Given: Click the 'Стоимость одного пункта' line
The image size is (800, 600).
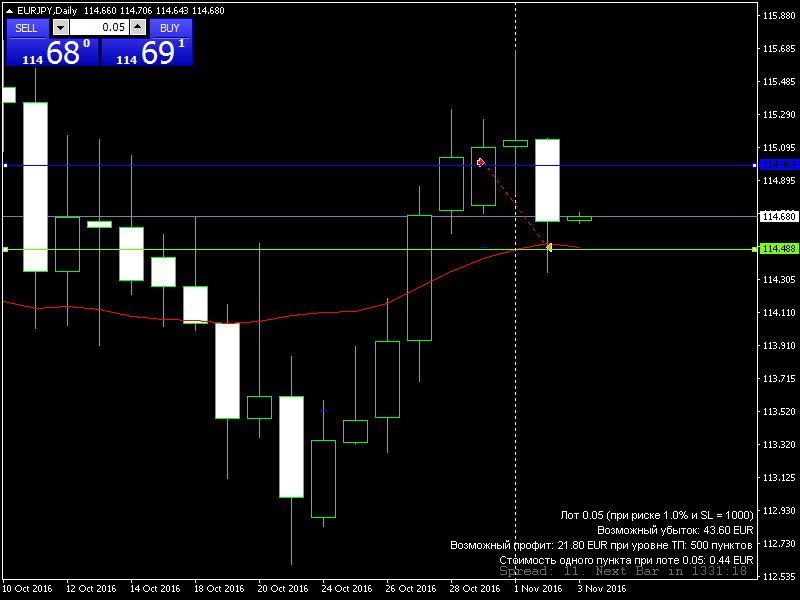Looking at the screenshot, I should pyautogui.click(x=626, y=560).
